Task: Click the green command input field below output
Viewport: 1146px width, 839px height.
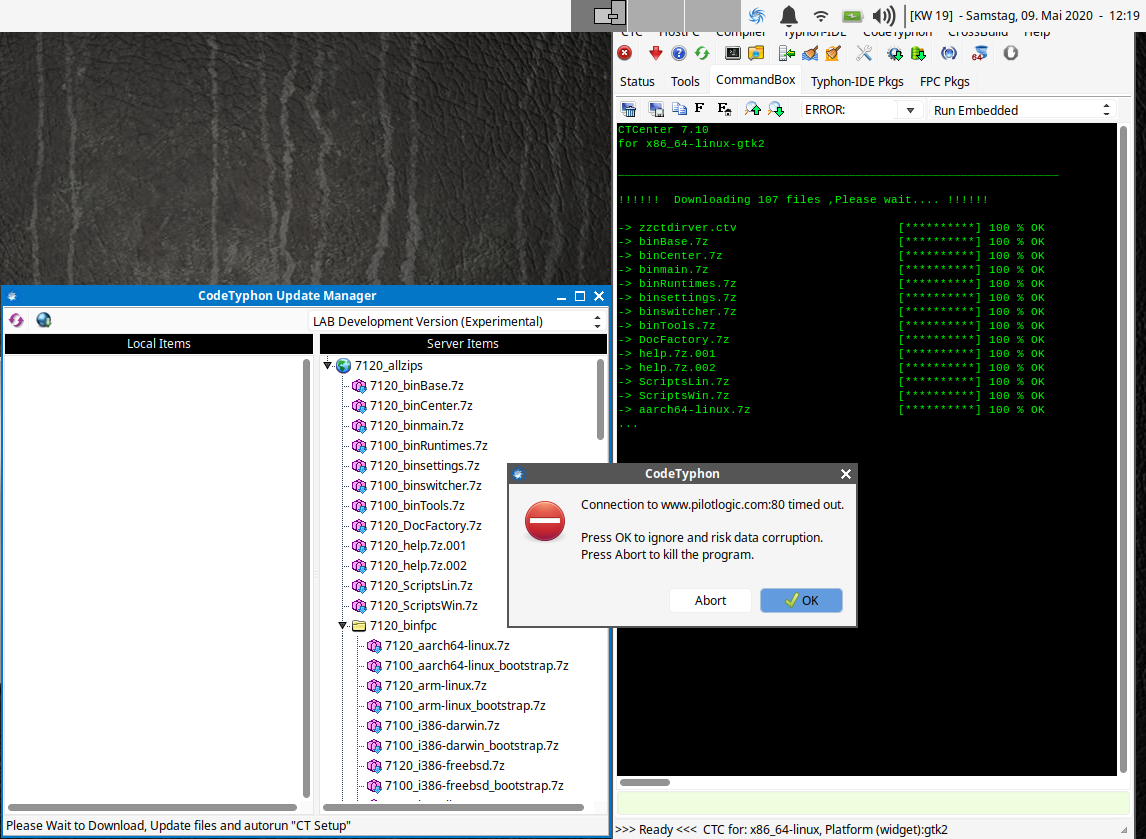Action: [873, 803]
